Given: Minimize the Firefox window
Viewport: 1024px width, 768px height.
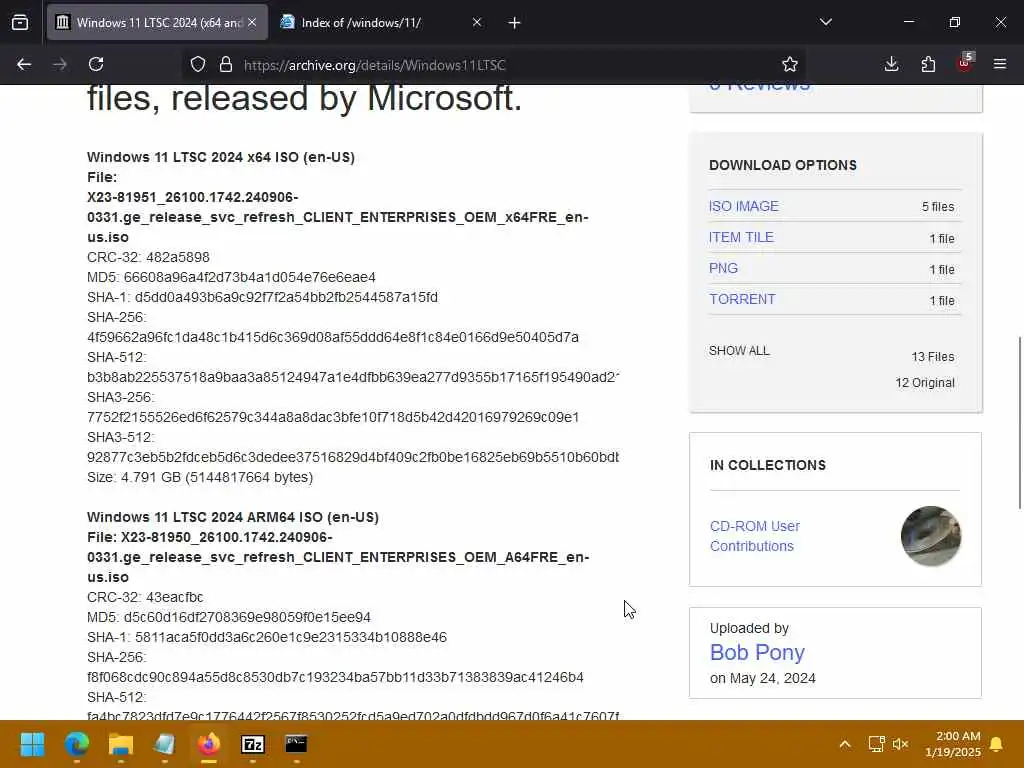Looking at the screenshot, I should coord(908,22).
